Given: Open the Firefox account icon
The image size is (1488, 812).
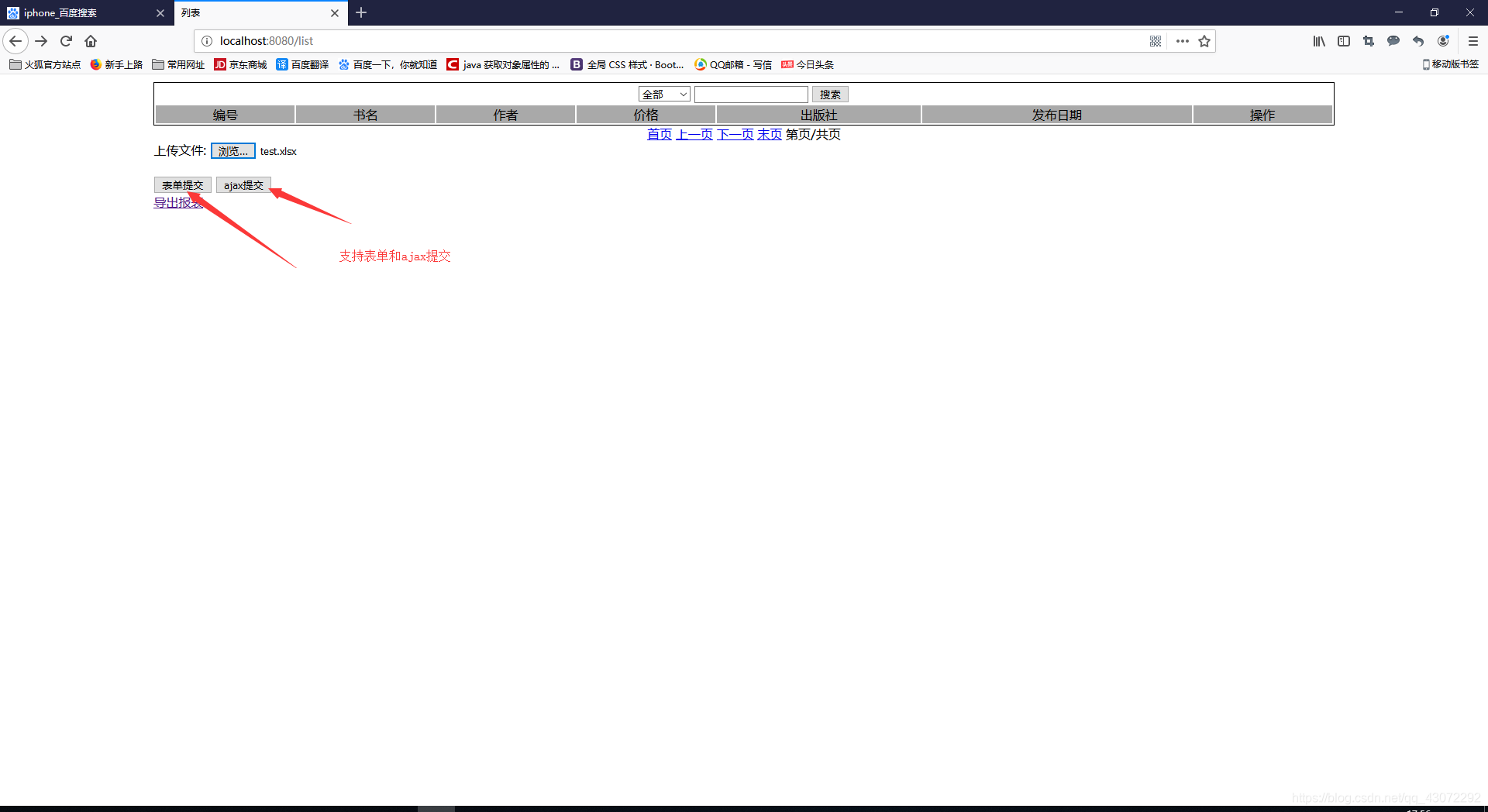Looking at the screenshot, I should pos(1443,41).
